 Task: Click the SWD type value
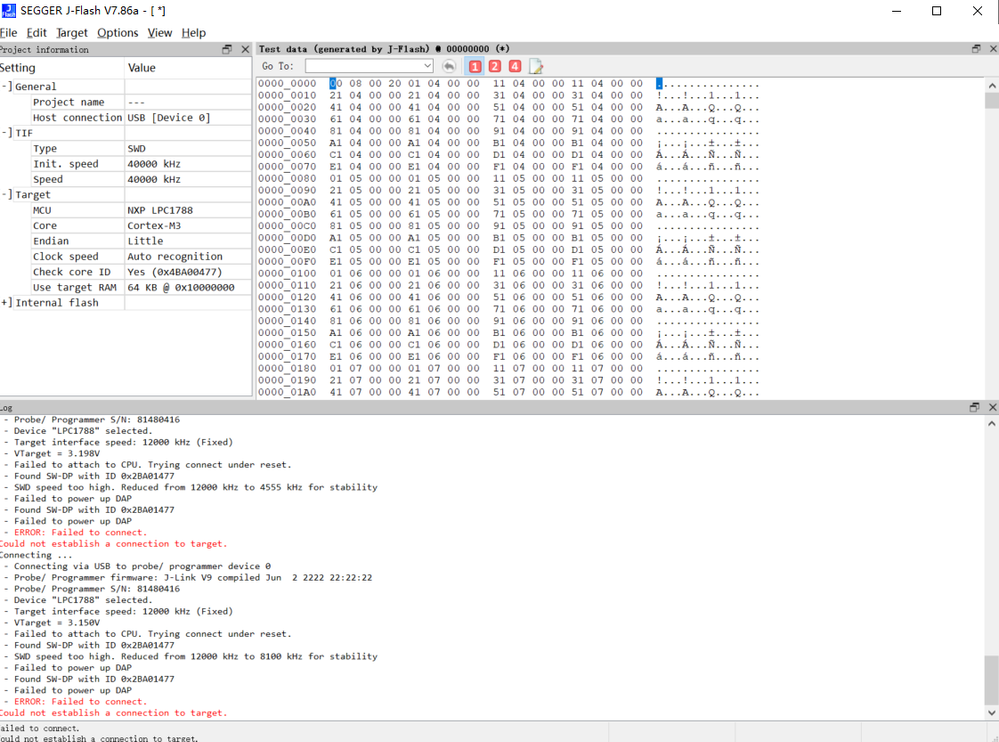point(136,148)
